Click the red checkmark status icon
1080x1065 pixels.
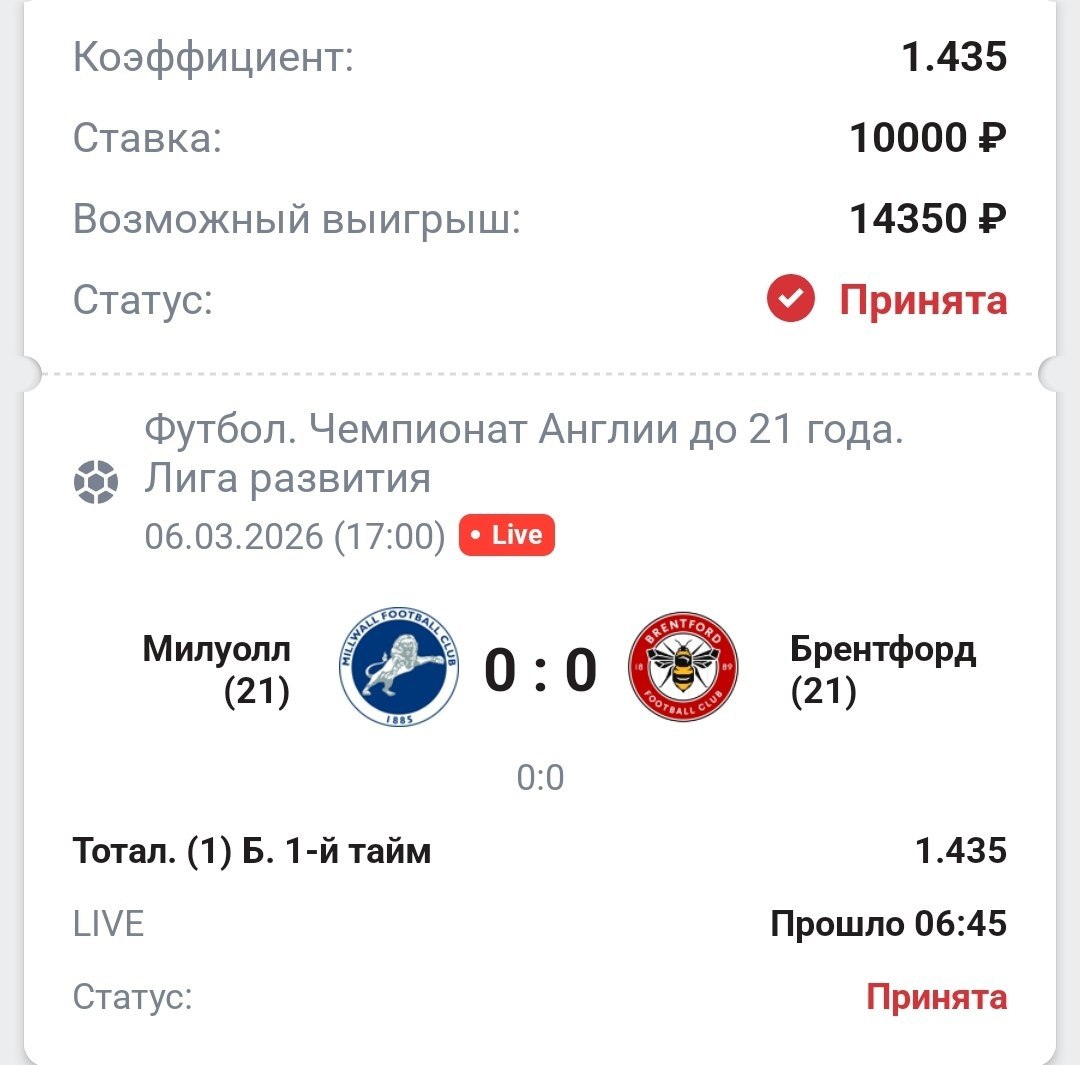(x=792, y=299)
